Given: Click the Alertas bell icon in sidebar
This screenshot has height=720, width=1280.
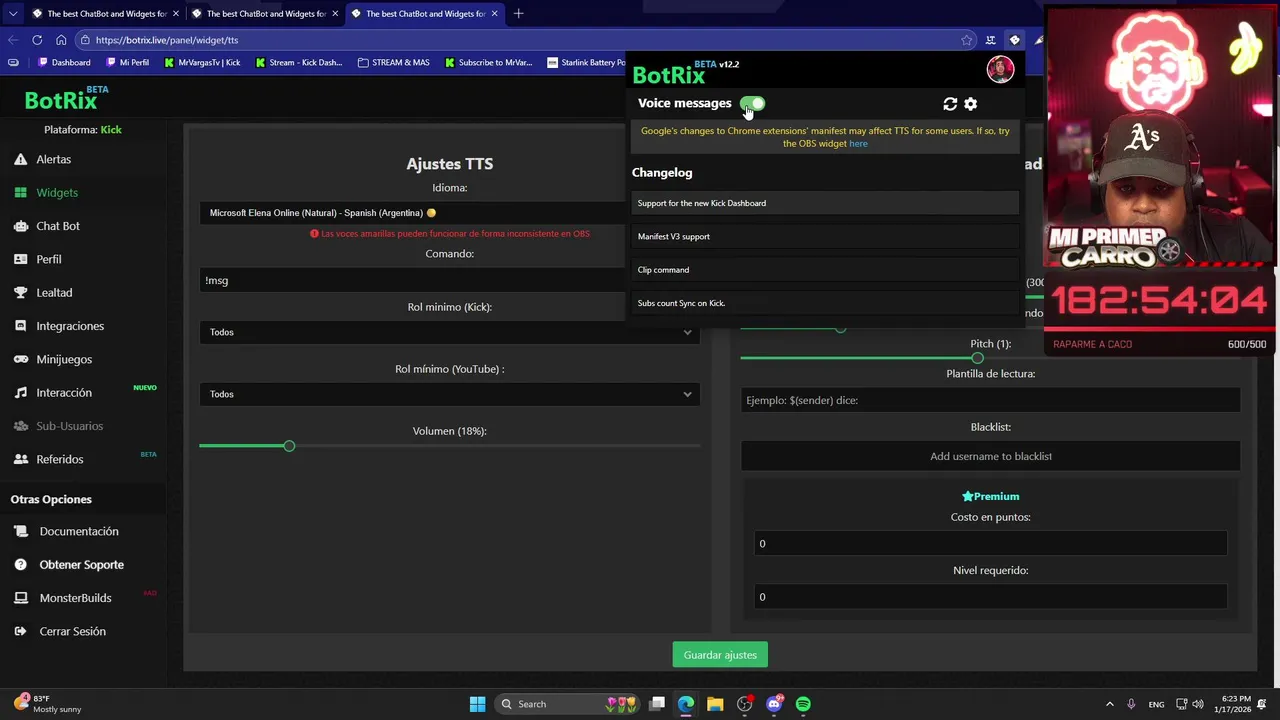Looking at the screenshot, I should tap(20, 159).
